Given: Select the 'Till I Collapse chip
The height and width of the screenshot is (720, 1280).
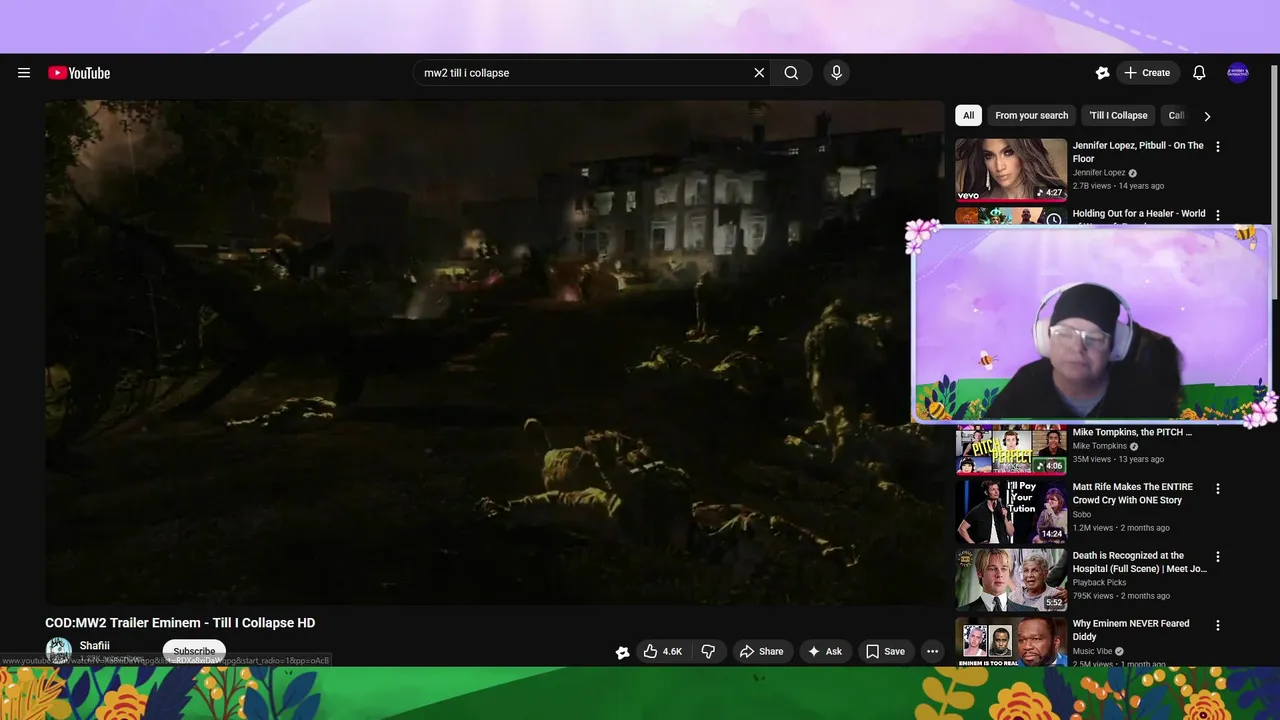Looking at the screenshot, I should click(x=1118, y=115).
